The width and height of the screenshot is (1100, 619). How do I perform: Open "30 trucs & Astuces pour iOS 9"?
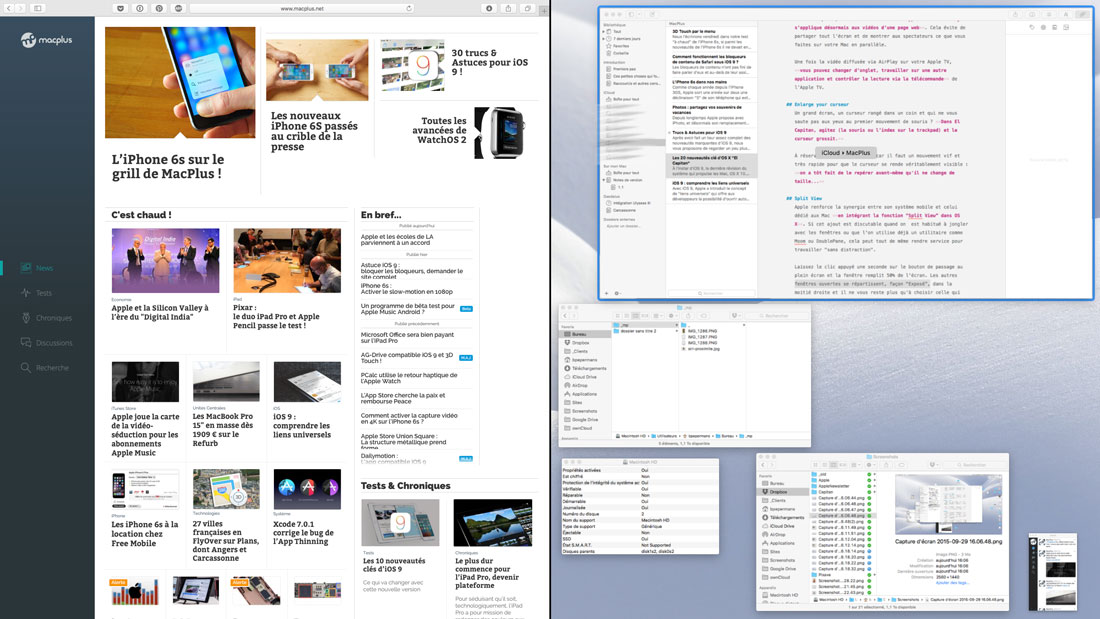point(490,62)
